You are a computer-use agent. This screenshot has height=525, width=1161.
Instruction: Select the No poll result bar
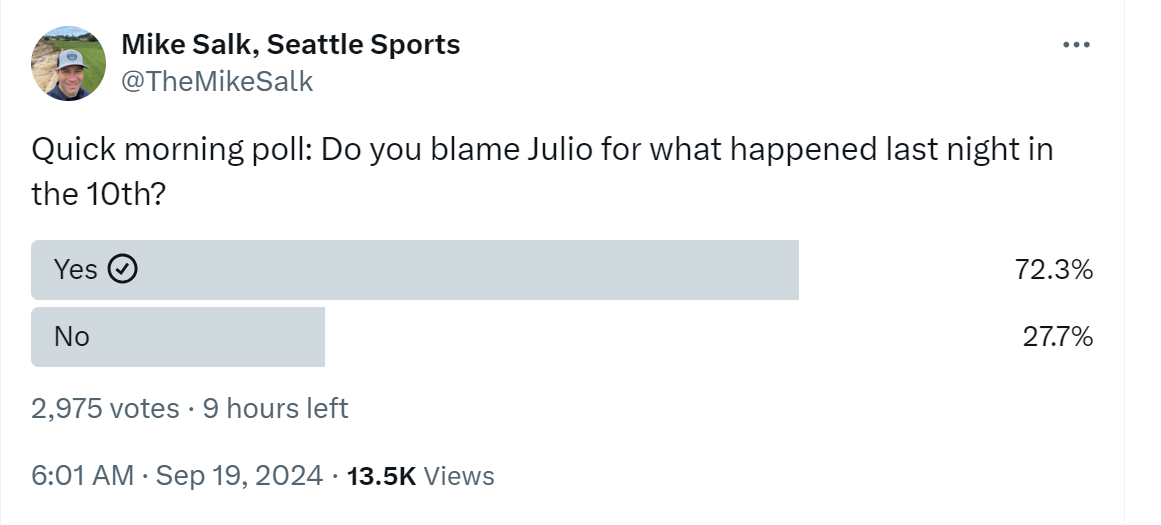178,337
